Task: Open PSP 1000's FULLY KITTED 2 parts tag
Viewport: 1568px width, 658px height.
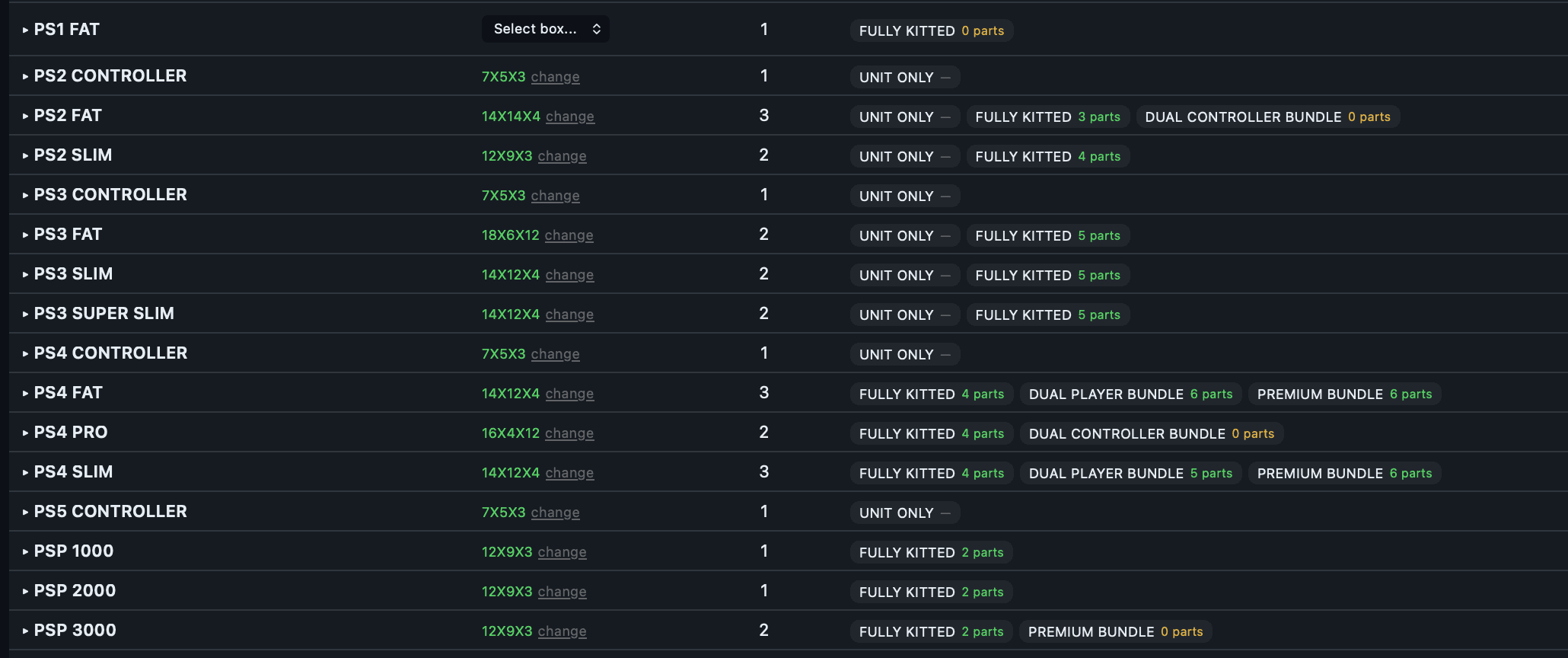Action: coord(932,553)
